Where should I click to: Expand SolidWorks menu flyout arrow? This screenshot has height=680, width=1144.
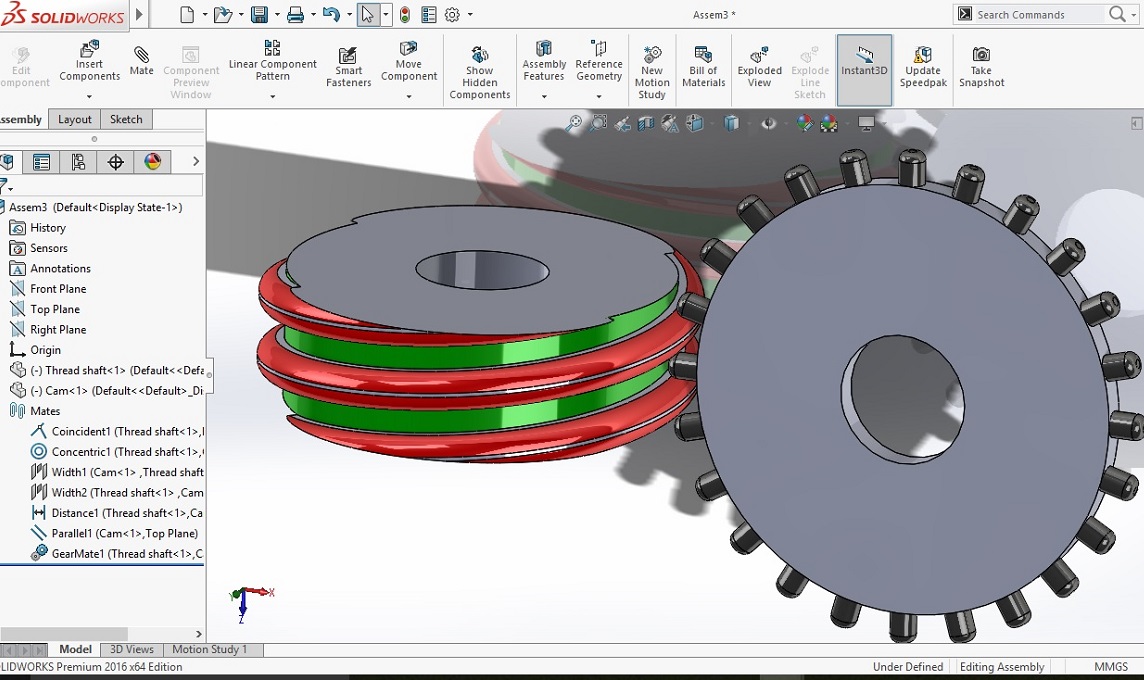139,15
